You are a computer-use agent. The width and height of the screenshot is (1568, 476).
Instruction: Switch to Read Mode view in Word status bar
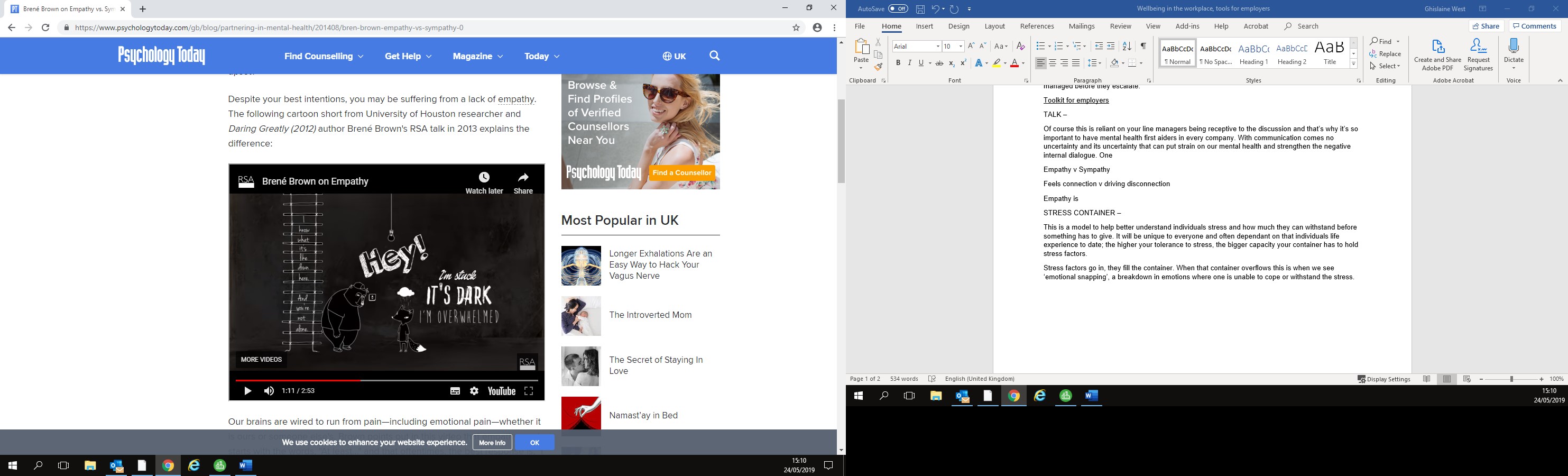[x=1427, y=379]
